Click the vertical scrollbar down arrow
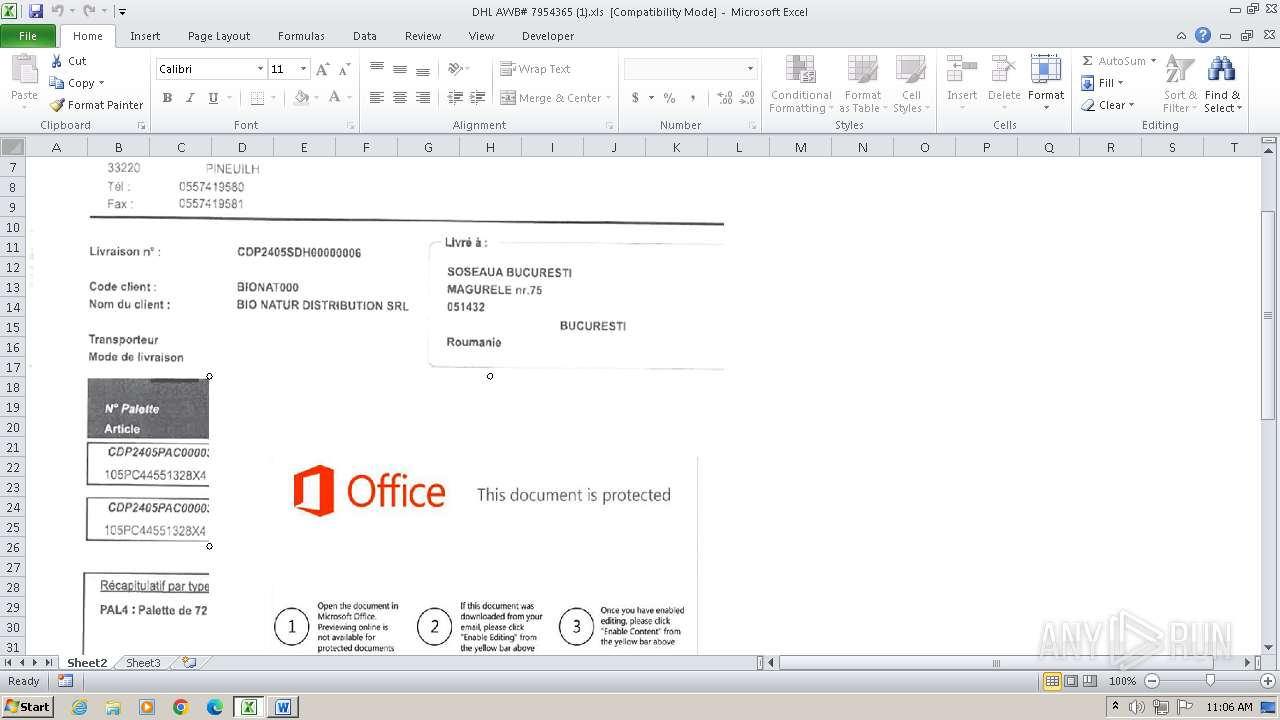 point(1268,647)
